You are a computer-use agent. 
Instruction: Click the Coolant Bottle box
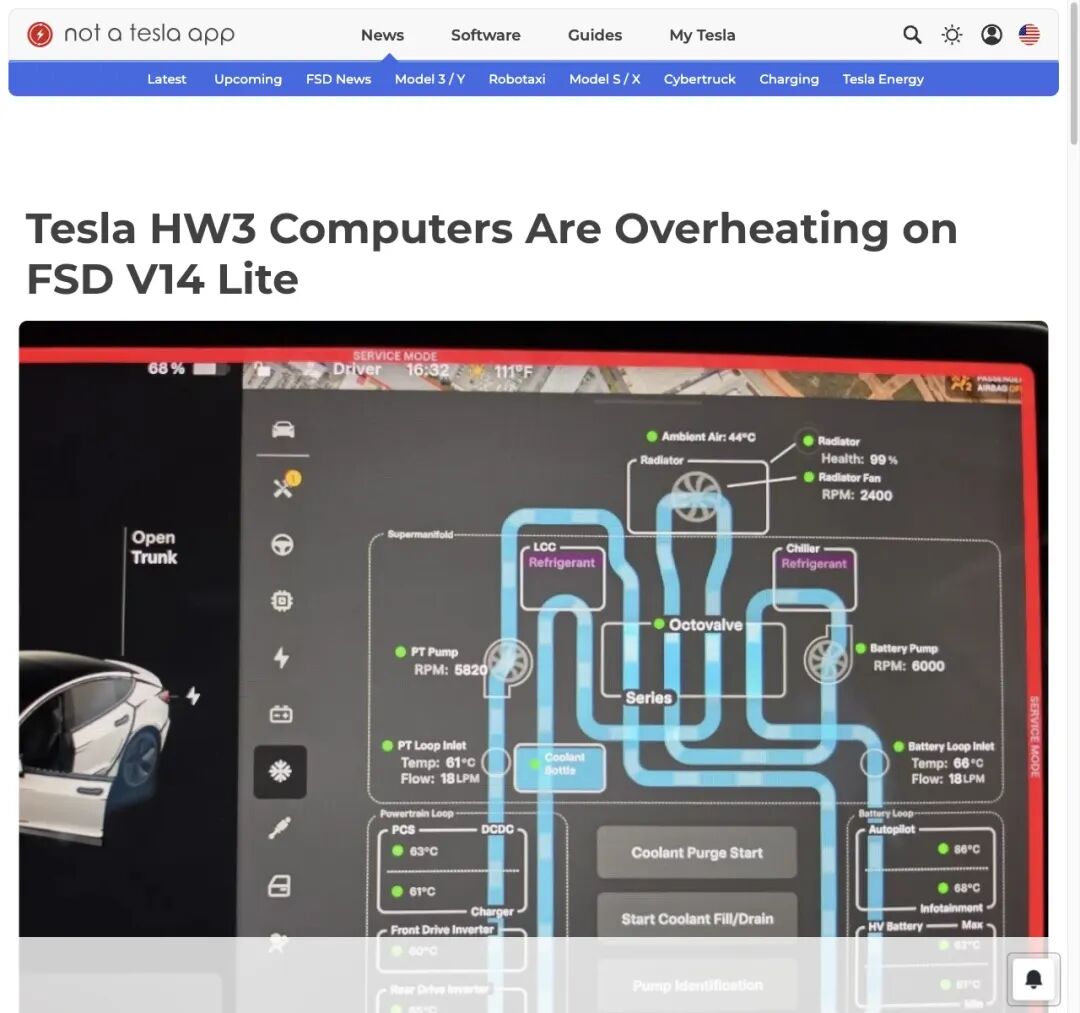coord(560,767)
